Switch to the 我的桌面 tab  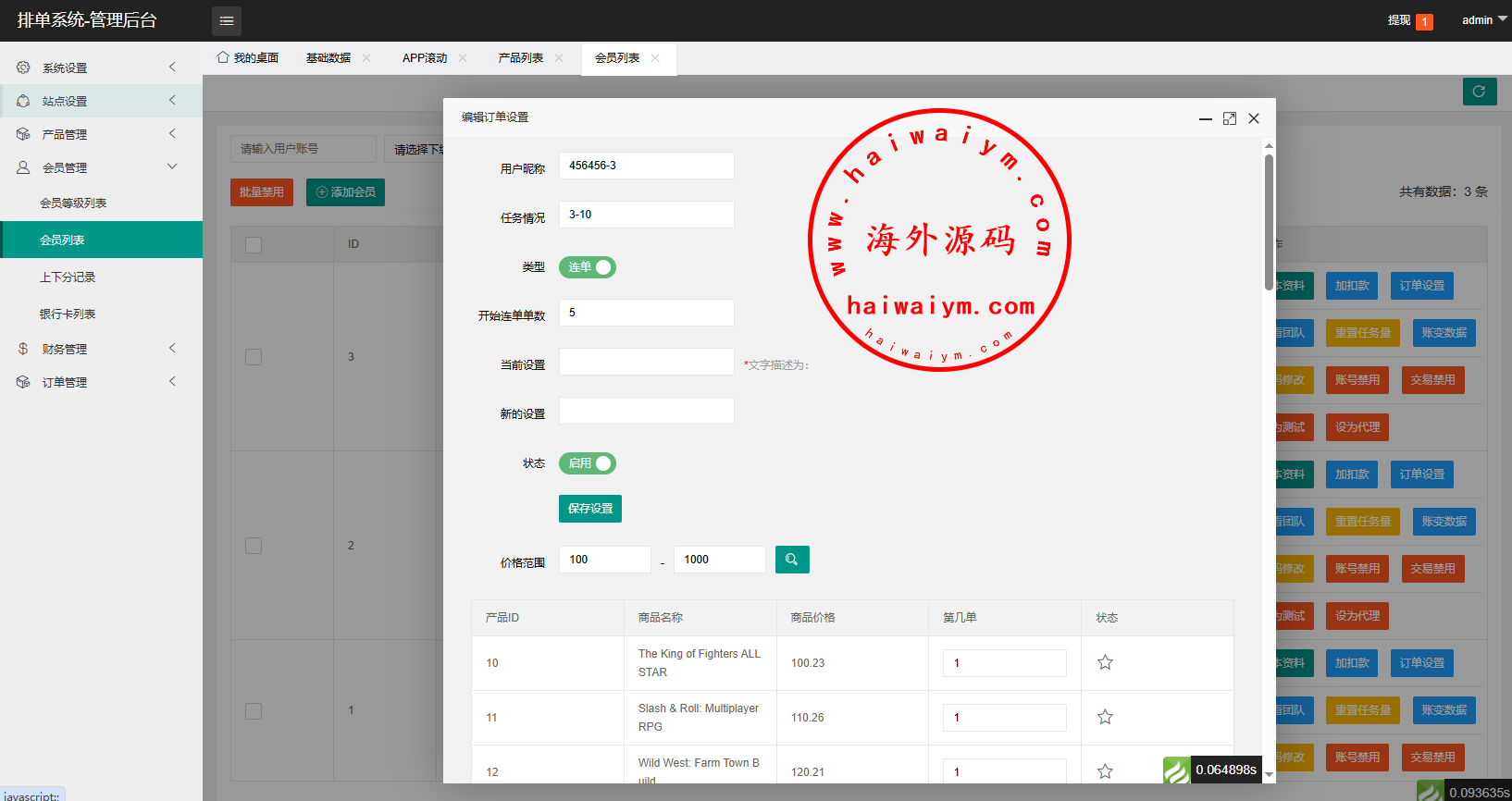248,57
